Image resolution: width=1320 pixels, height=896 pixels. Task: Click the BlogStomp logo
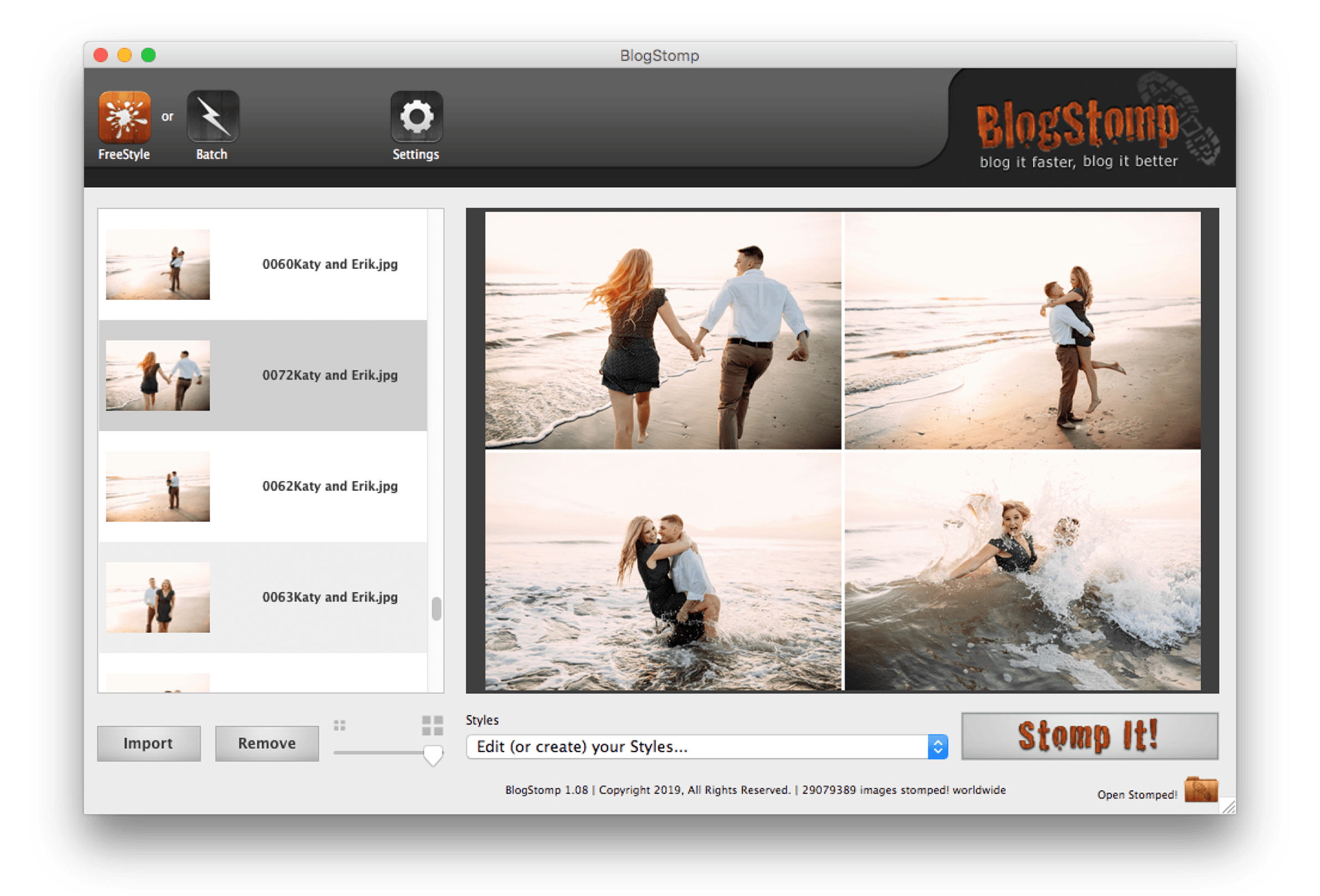coord(1078,124)
